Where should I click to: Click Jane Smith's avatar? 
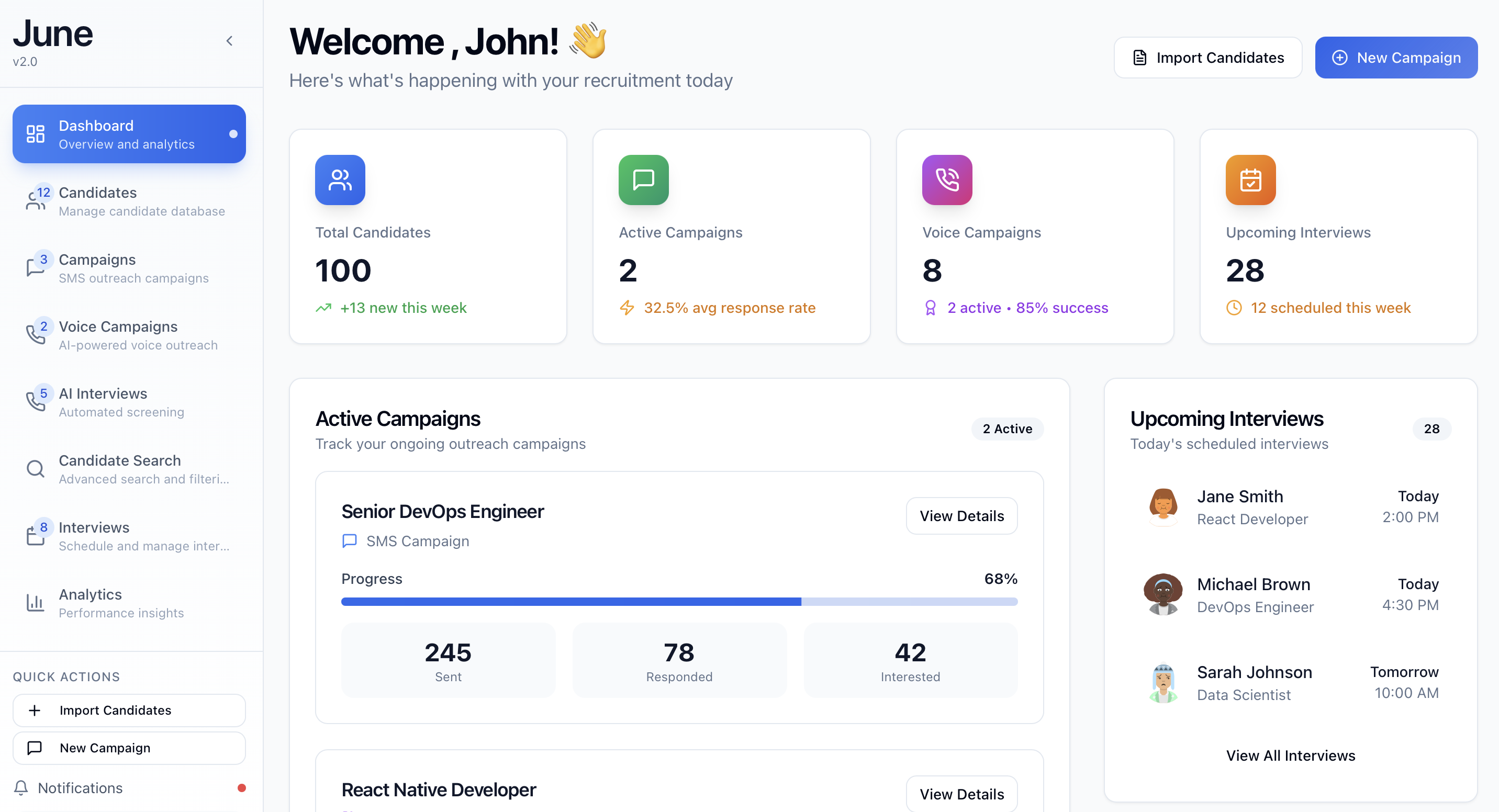[1162, 506]
